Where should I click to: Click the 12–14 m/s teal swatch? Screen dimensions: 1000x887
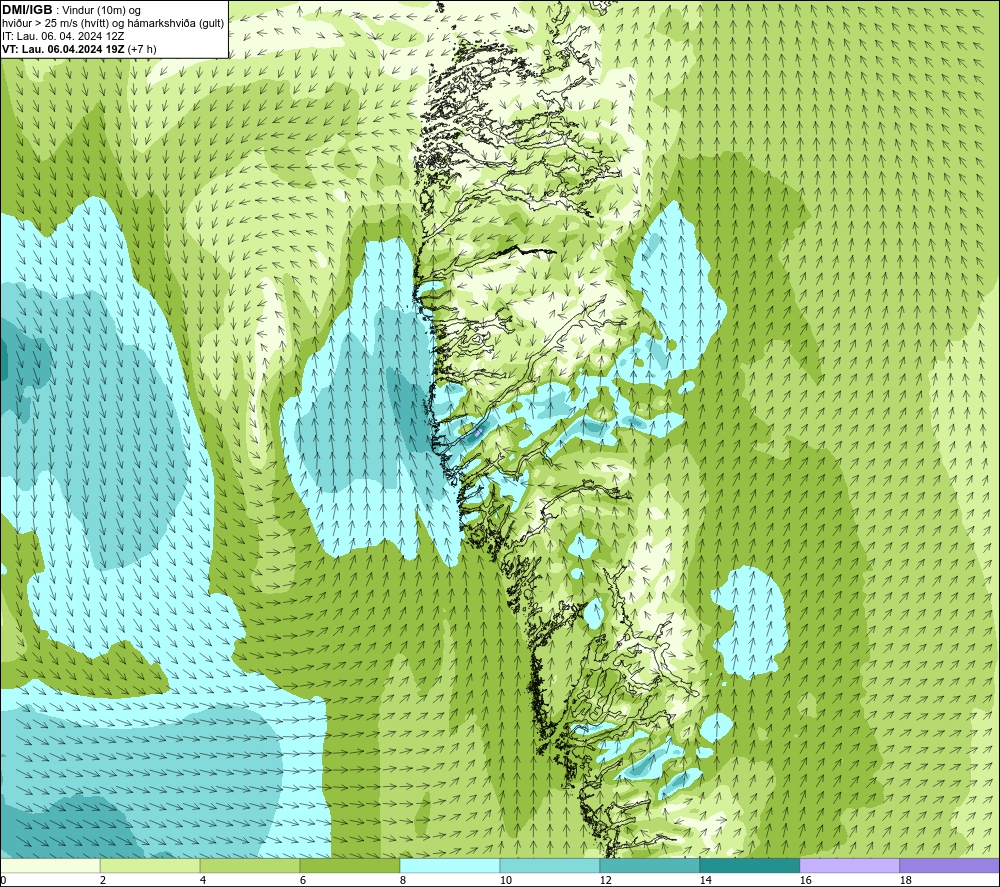(x=649, y=865)
